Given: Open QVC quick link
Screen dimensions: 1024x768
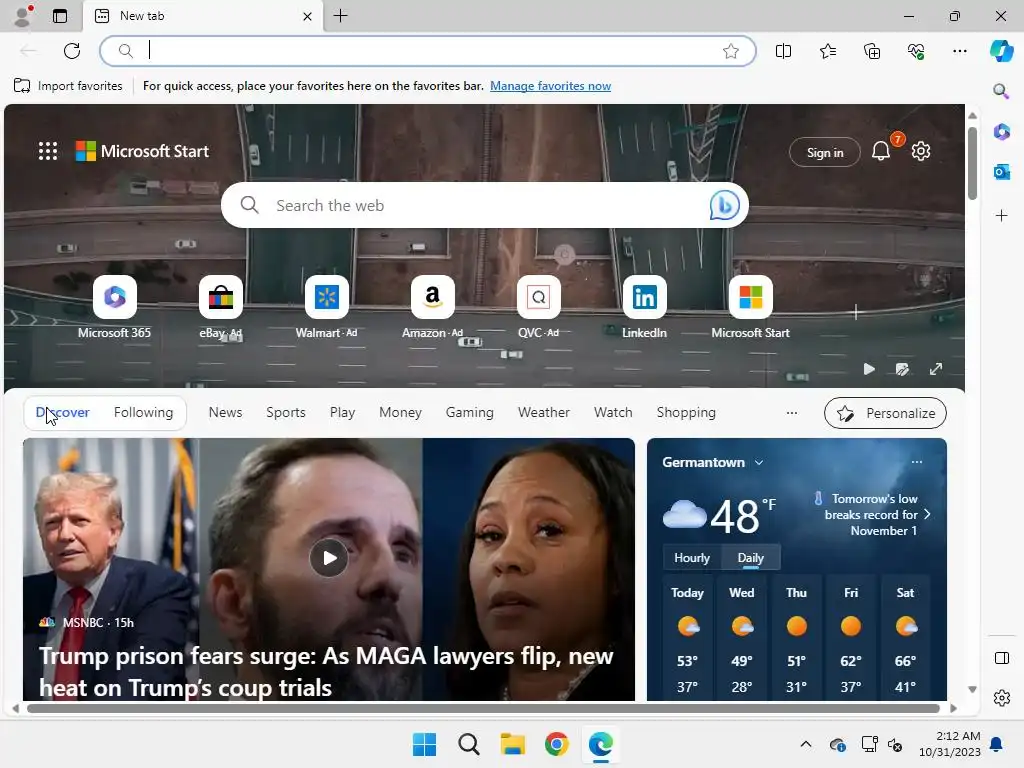Looking at the screenshot, I should [538, 307].
